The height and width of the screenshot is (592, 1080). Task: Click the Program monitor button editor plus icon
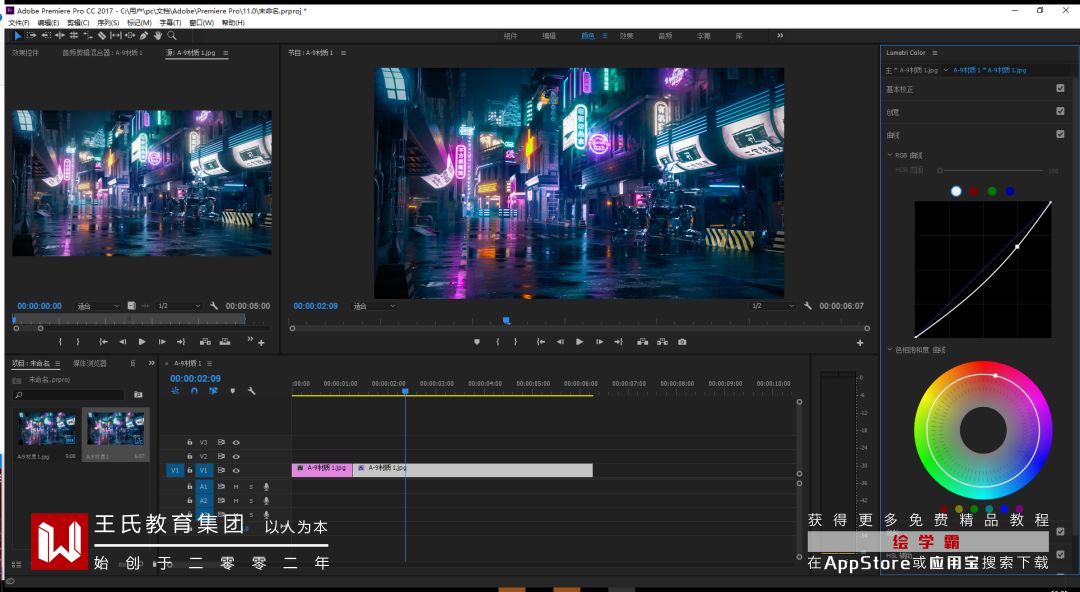(x=859, y=343)
